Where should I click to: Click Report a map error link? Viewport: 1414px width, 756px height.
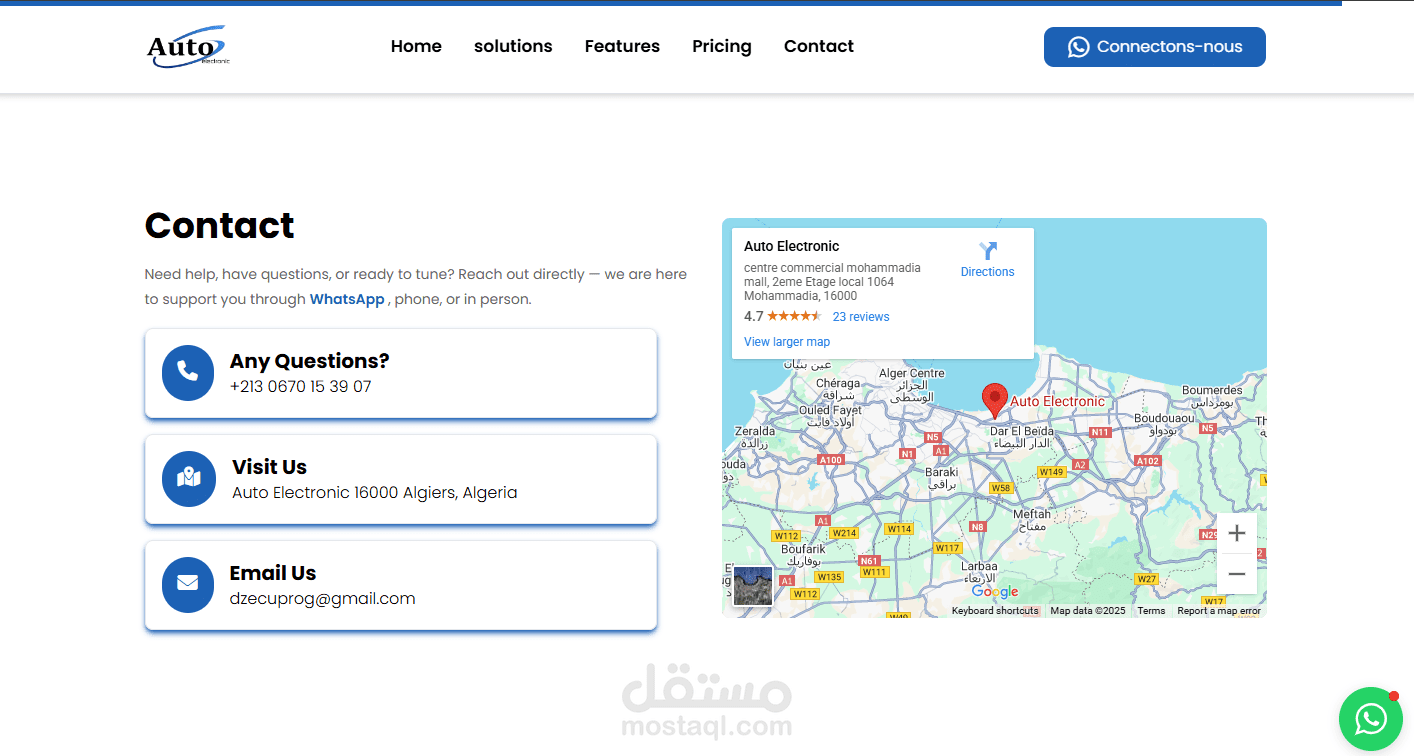point(1218,611)
